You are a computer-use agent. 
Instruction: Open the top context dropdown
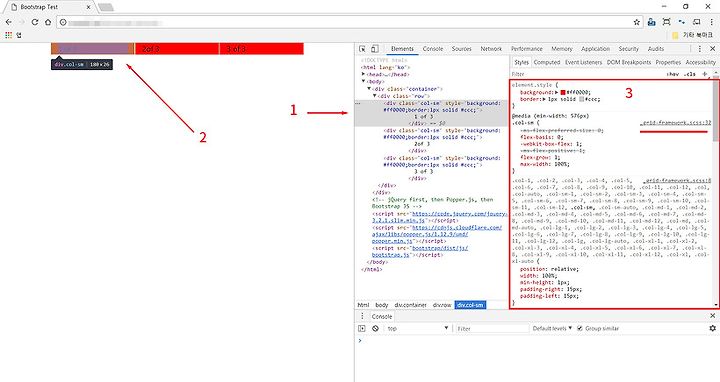[417, 328]
